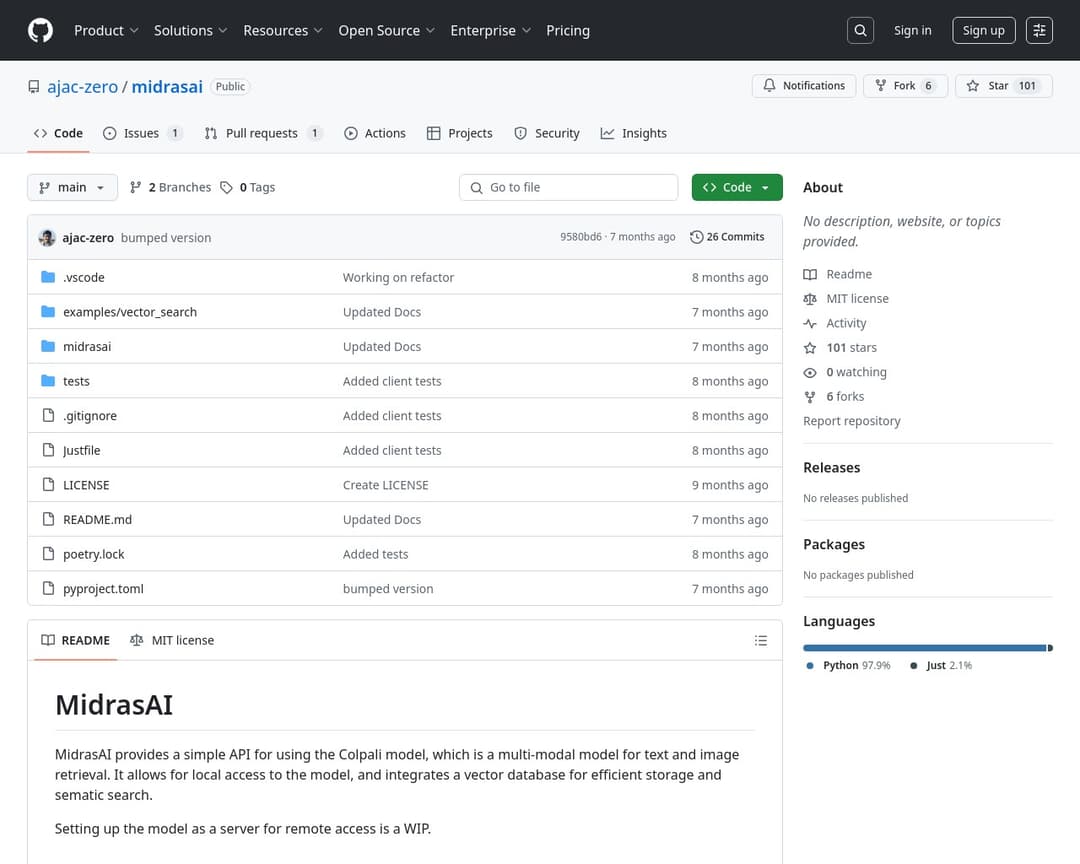Open the search magnifier button in header
This screenshot has width=1080, height=864.
click(x=860, y=30)
